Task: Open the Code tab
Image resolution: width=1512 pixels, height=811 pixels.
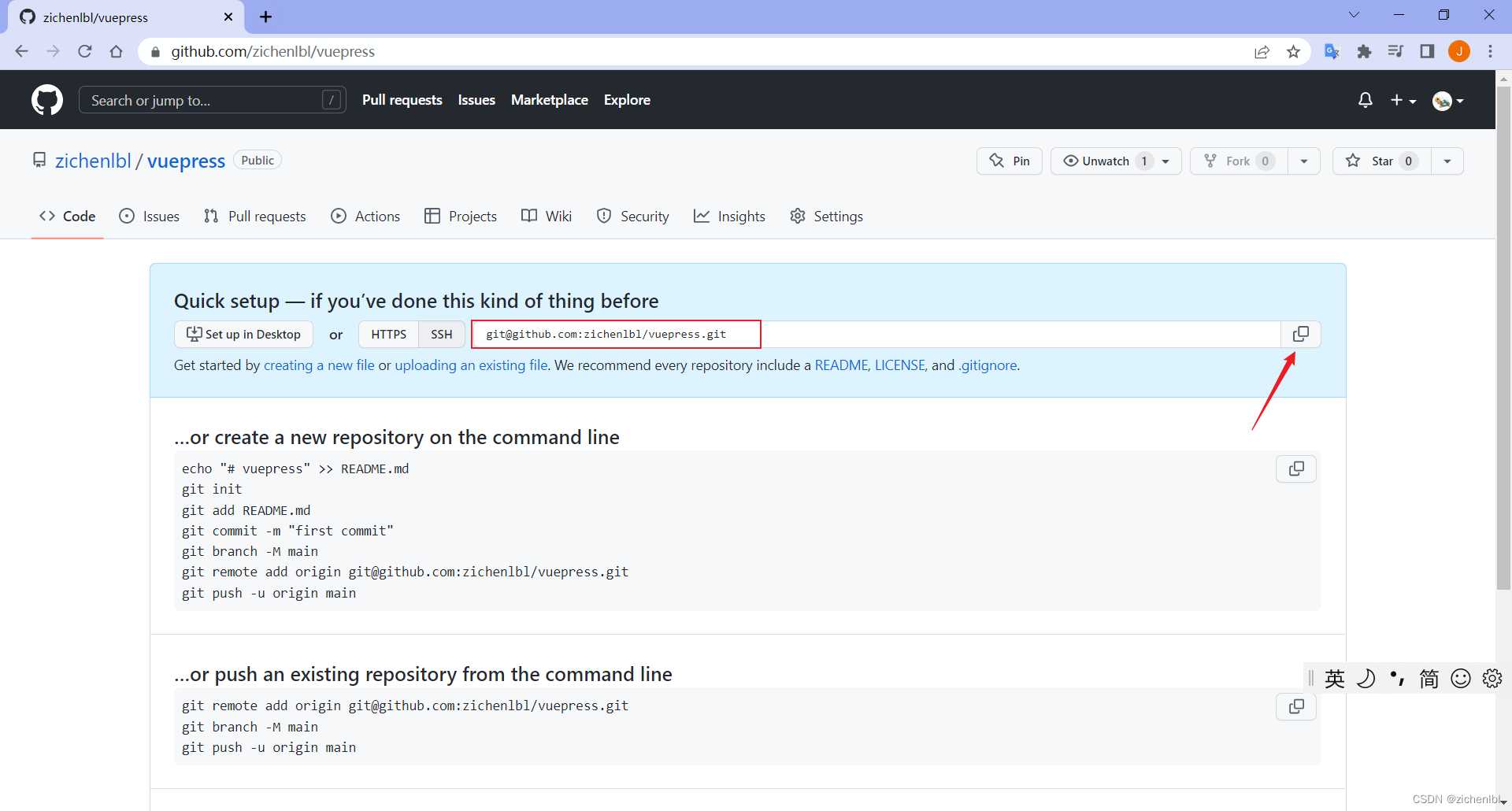Action: coord(68,216)
